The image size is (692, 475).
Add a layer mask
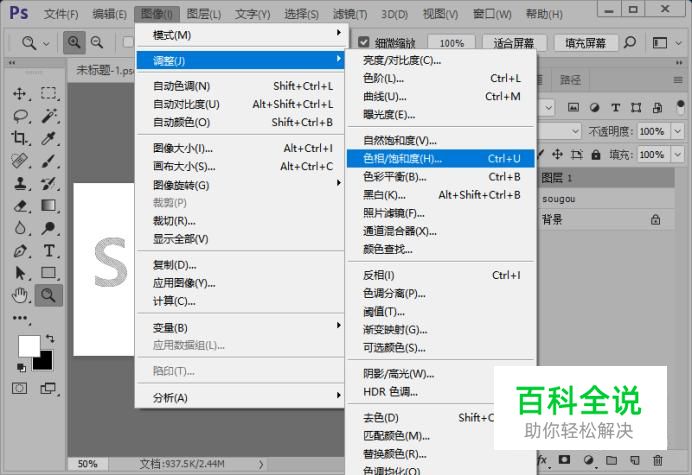click(x=564, y=460)
